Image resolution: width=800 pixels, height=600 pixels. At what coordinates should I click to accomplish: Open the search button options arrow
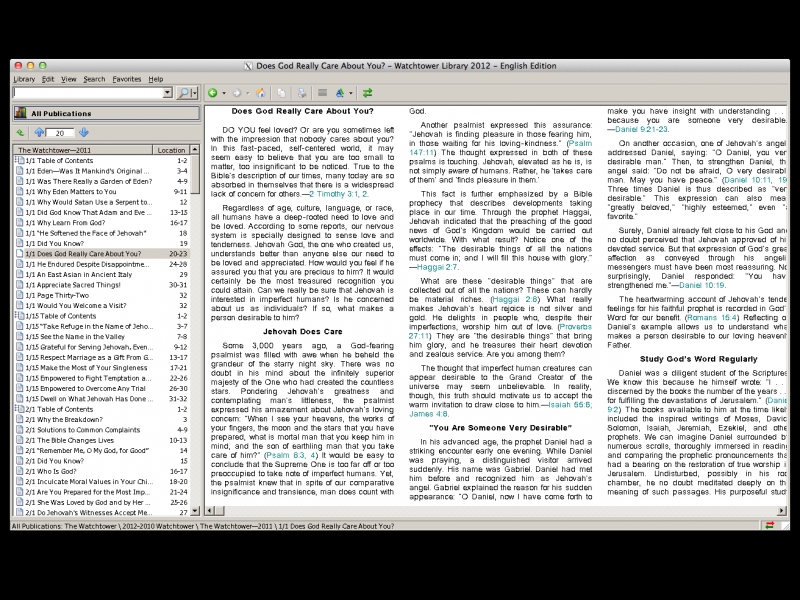click(194, 93)
